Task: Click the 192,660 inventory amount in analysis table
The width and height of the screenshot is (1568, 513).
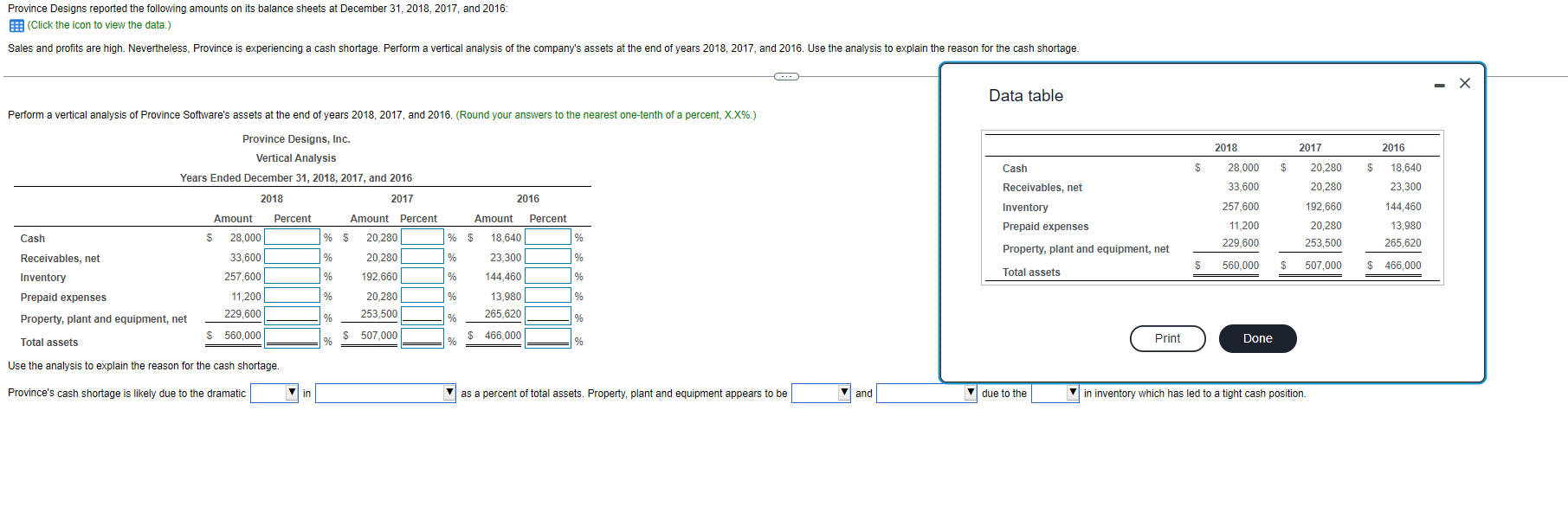Action: coord(379,277)
